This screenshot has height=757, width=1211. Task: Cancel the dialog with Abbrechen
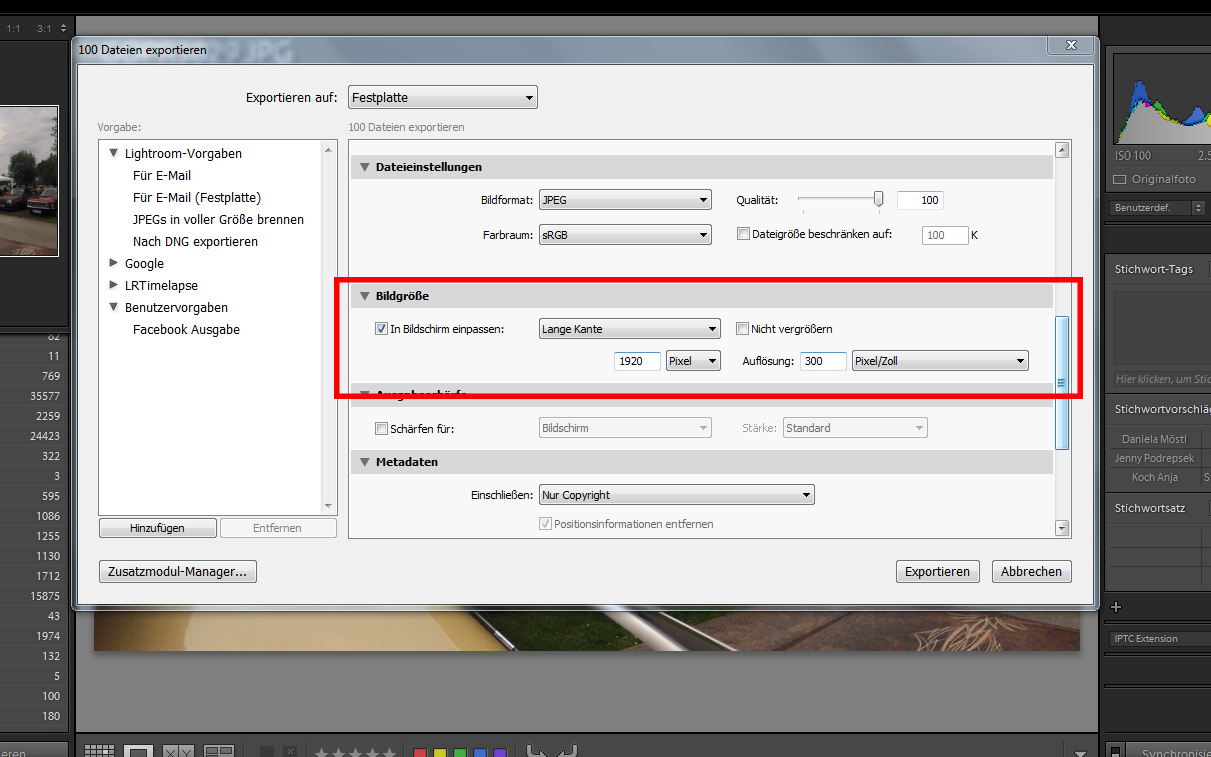1031,572
